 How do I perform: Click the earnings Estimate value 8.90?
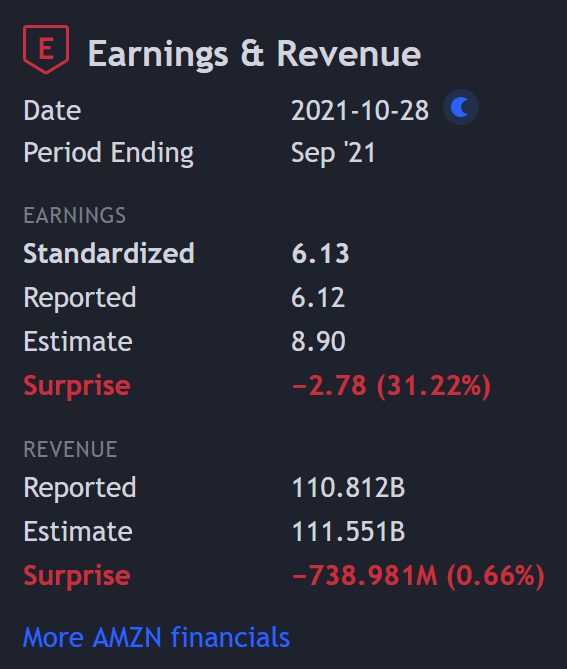coord(318,341)
